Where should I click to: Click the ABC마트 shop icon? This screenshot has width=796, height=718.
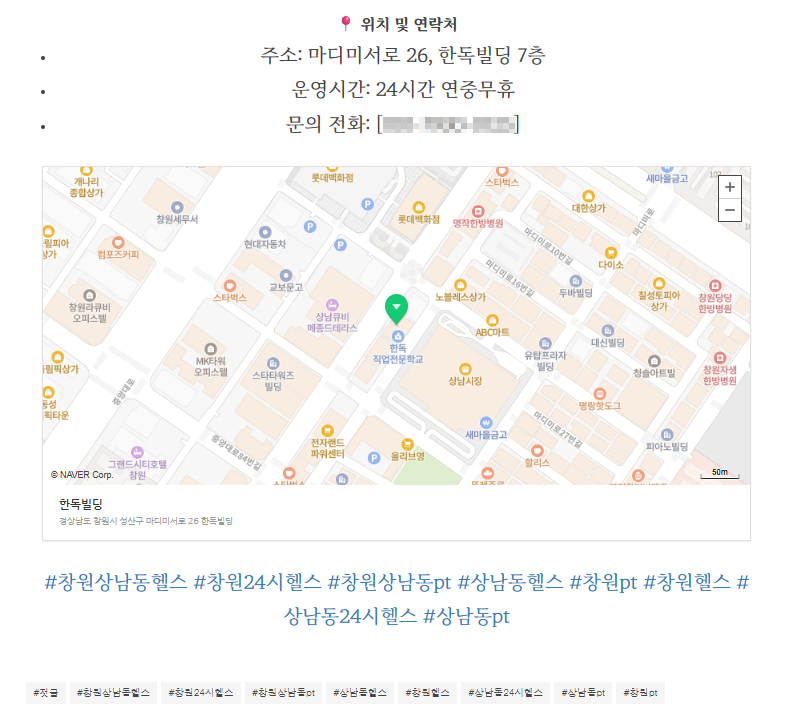pos(492,320)
